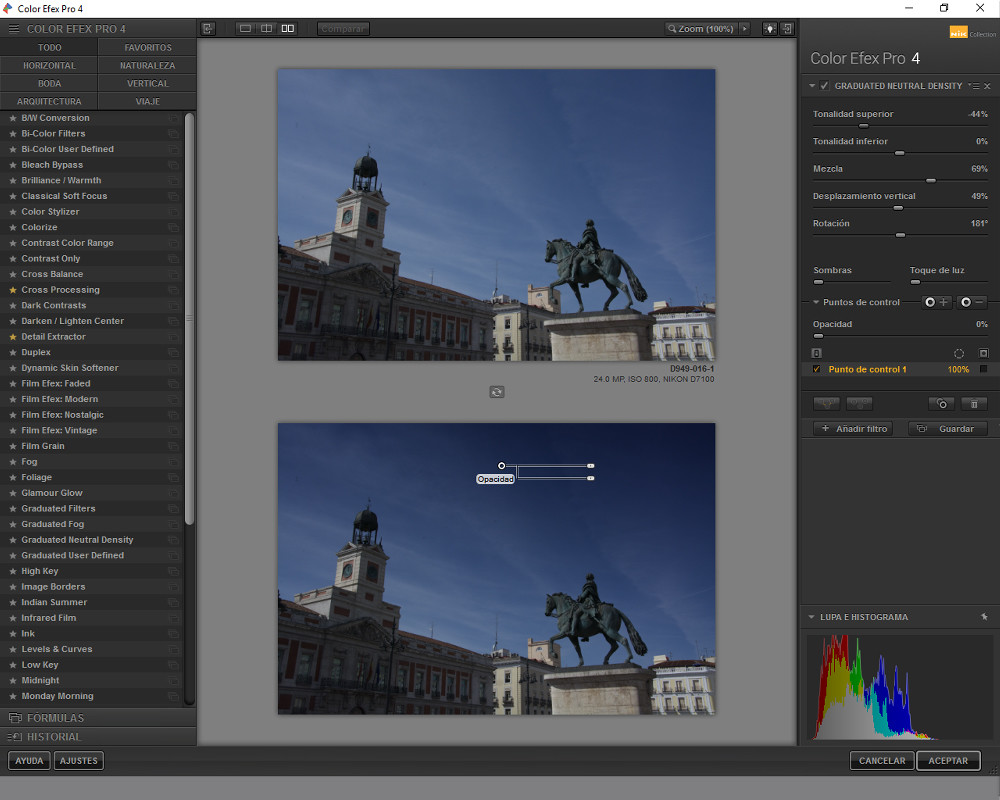Collapse the Puntos de control section

point(816,301)
